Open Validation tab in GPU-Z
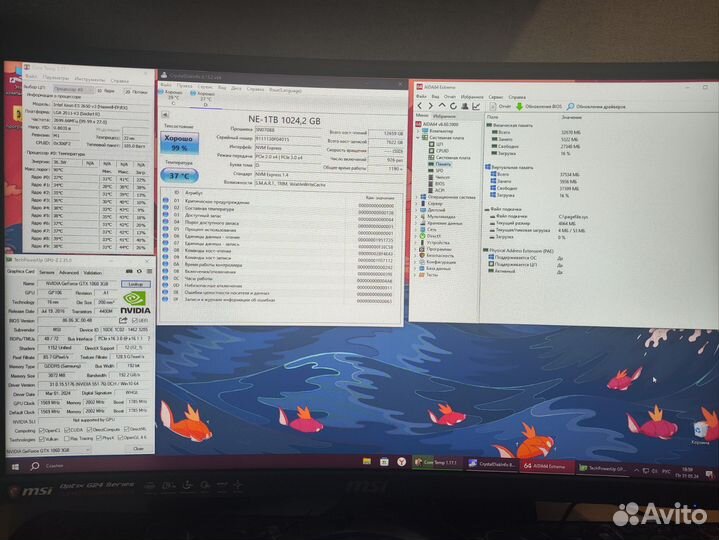The image size is (719, 540). pos(92,272)
